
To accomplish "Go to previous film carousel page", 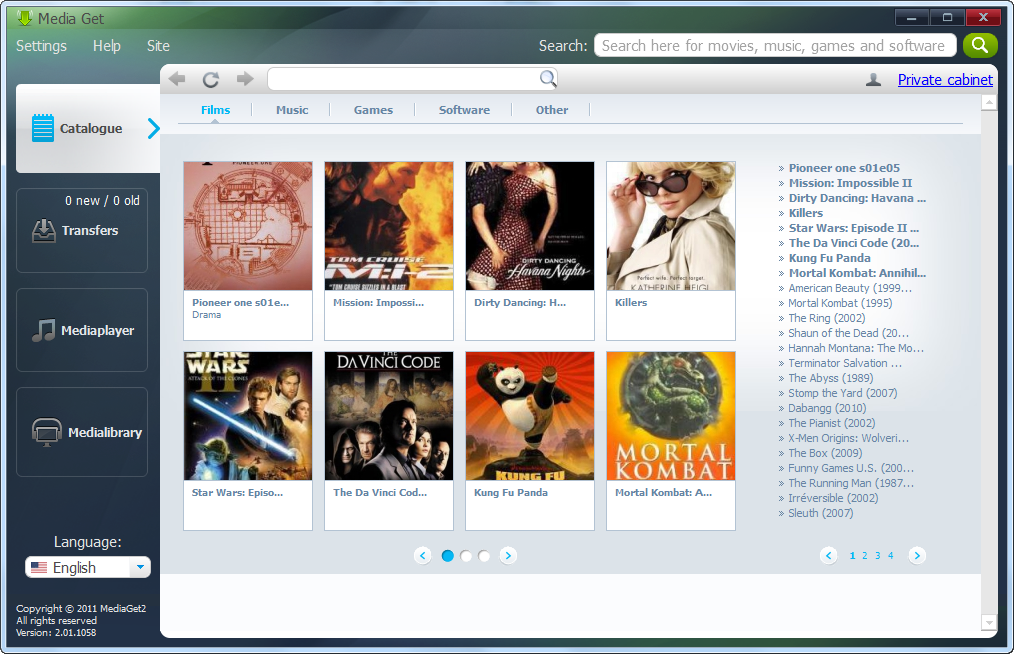I will click(423, 556).
